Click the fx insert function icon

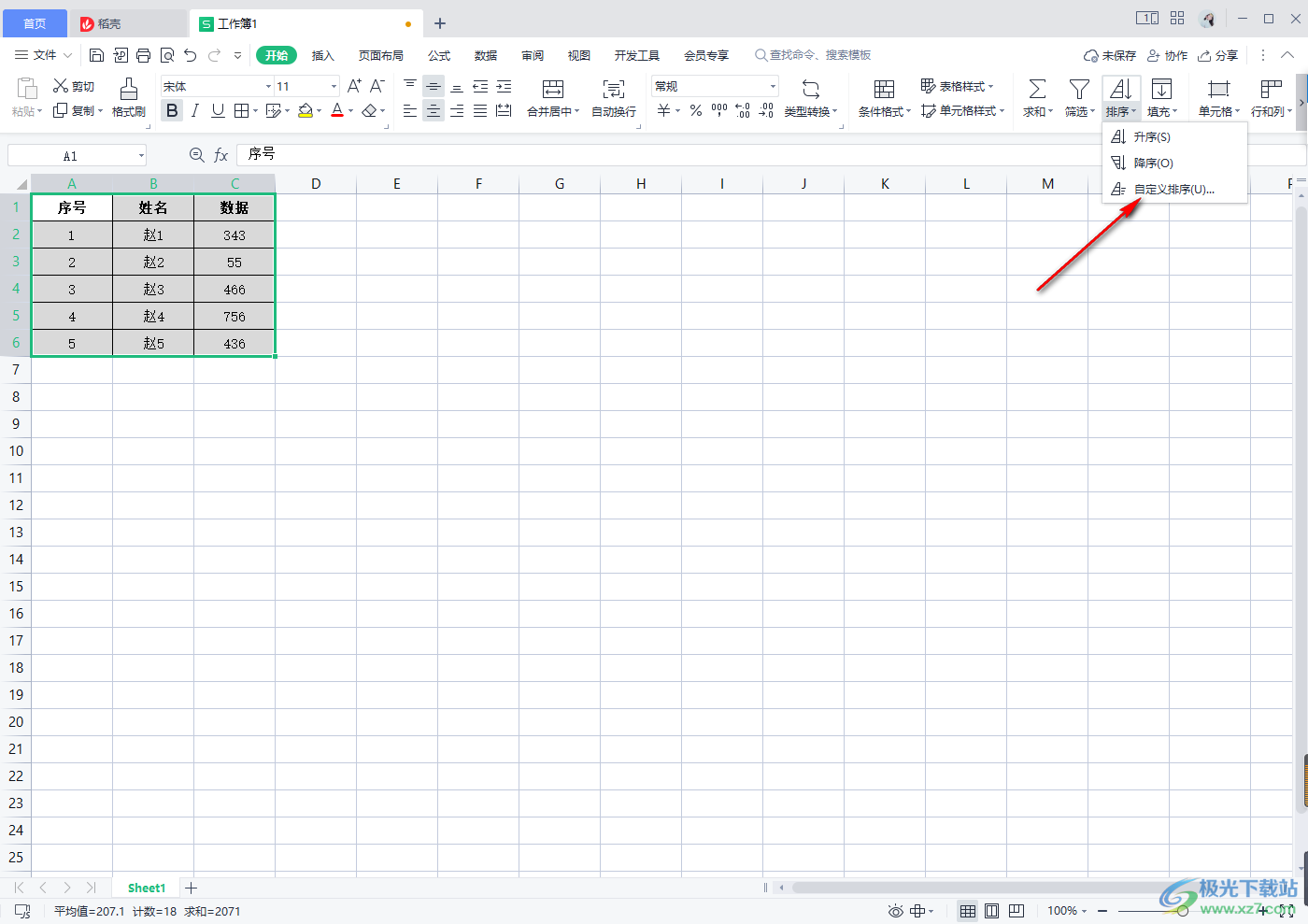(221, 155)
